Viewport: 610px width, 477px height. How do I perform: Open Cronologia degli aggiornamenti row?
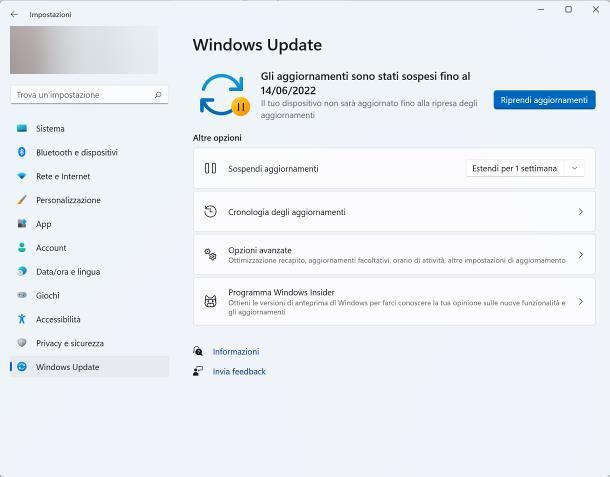394,212
